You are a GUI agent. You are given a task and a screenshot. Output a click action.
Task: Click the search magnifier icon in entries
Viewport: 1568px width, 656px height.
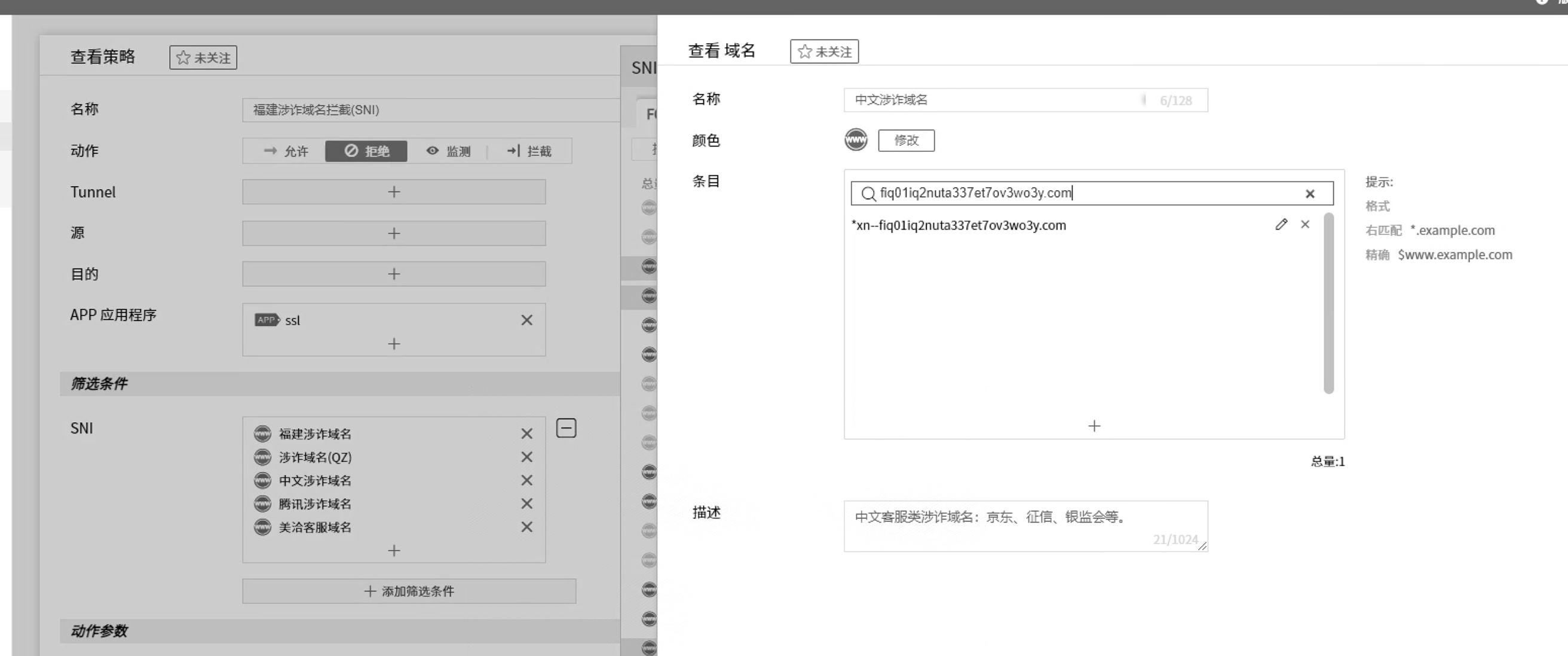(x=868, y=194)
